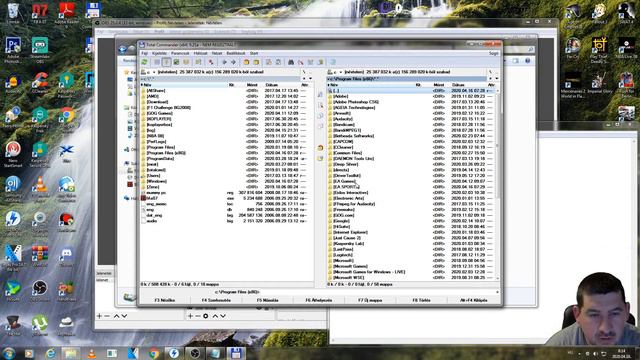
Task: Click the F6 Áthelyezés button
Action: click(319, 300)
